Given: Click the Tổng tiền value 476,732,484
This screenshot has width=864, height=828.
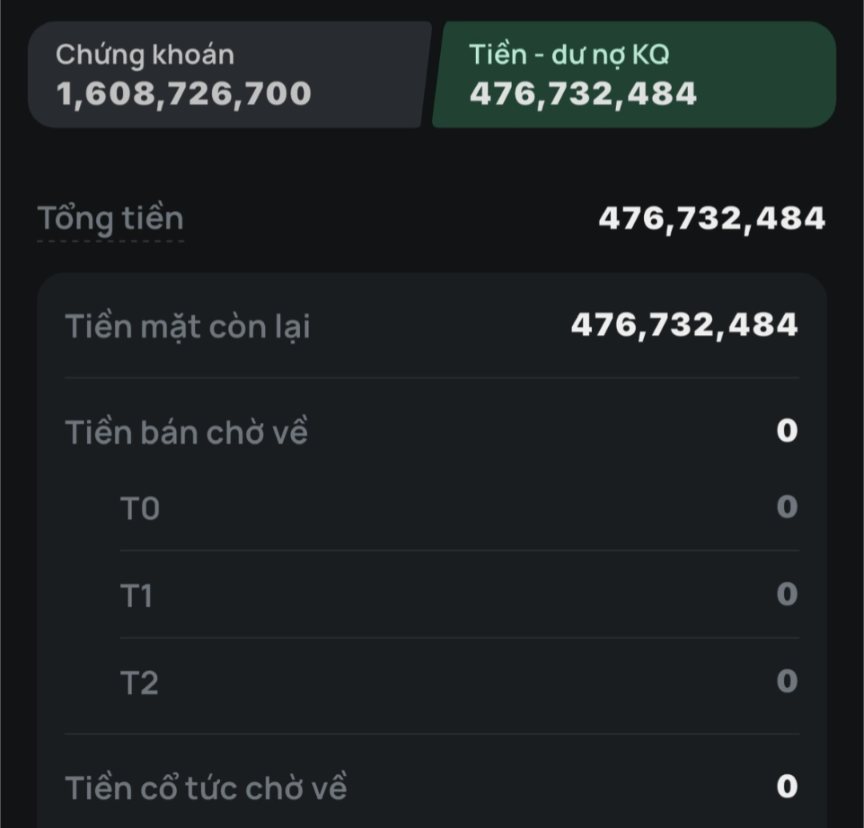Looking at the screenshot, I should (712, 219).
